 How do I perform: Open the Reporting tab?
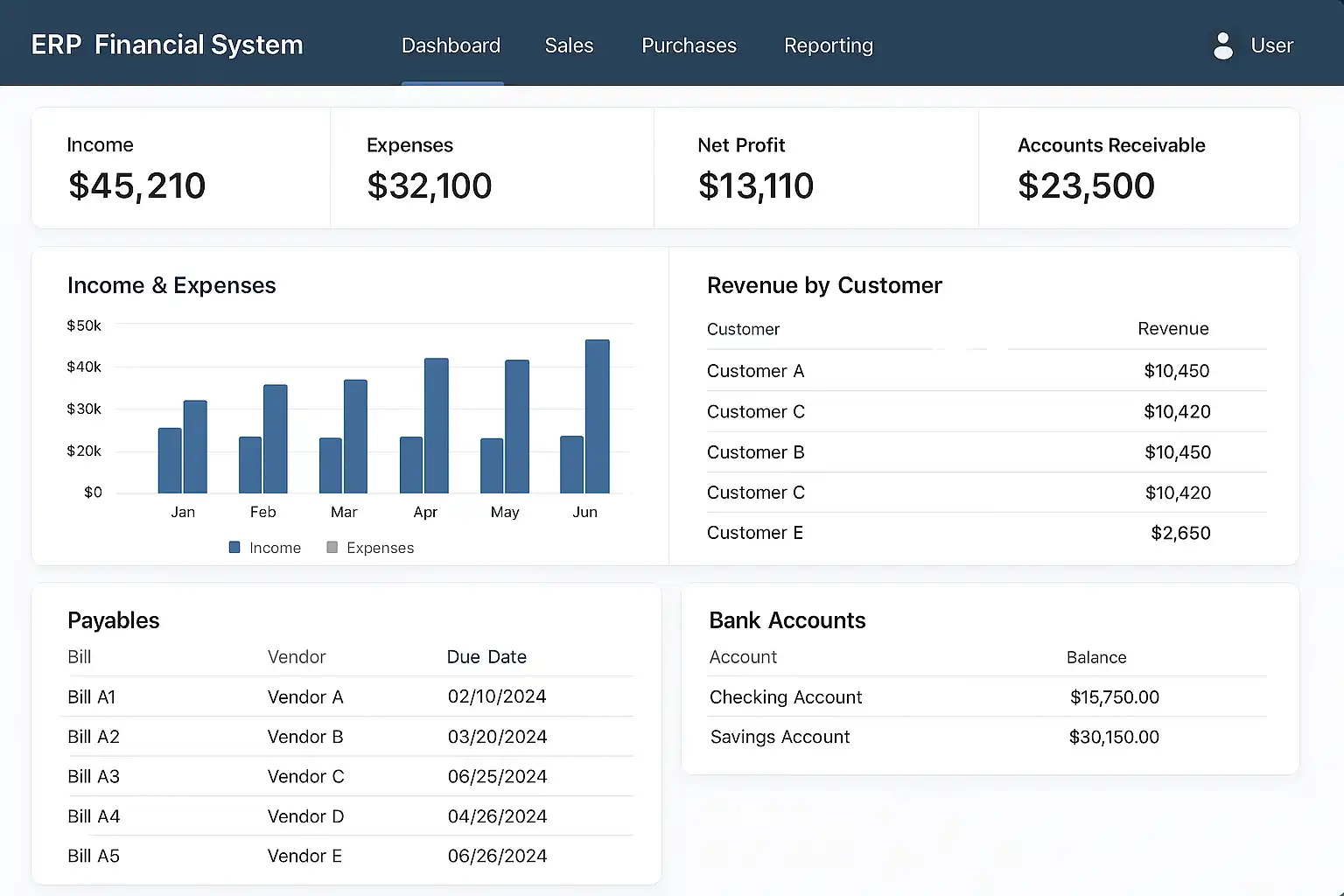click(828, 45)
